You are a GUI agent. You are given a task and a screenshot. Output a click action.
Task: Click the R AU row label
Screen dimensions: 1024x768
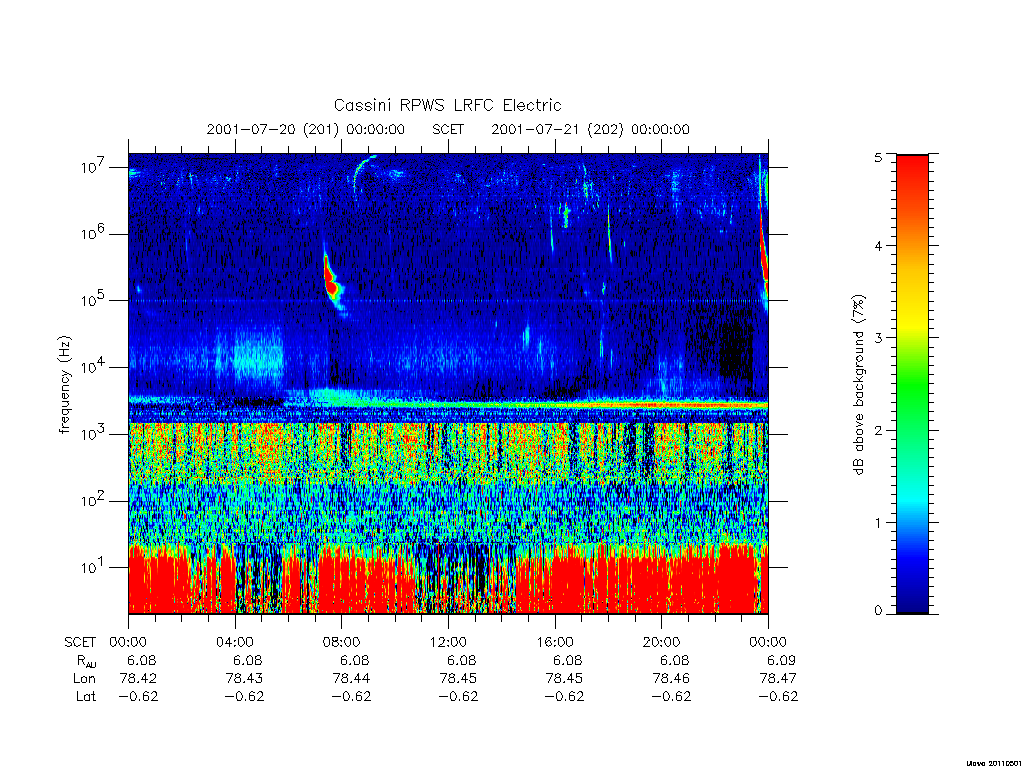pos(86,661)
